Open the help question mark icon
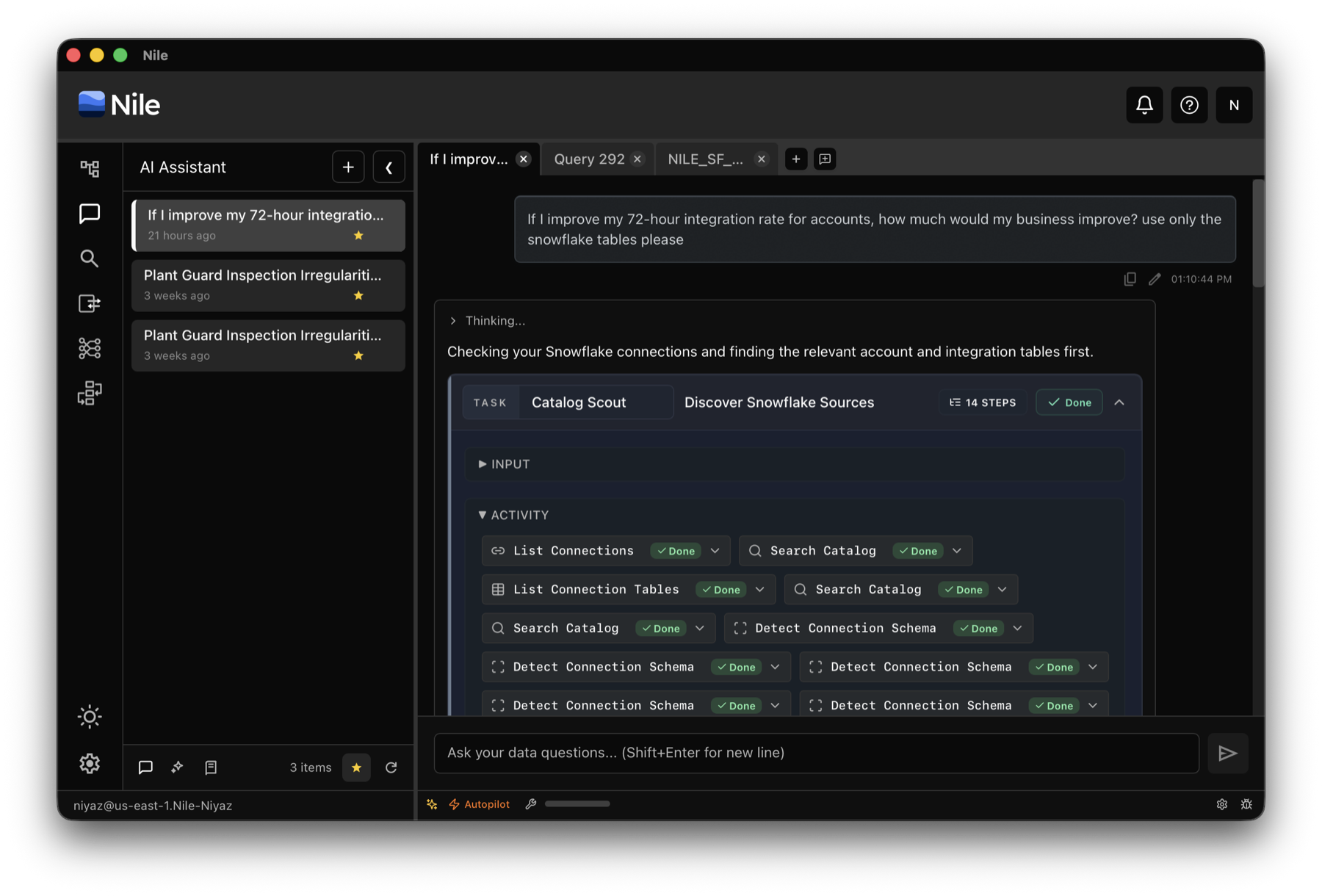The width and height of the screenshot is (1322, 896). tap(1189, 105)
